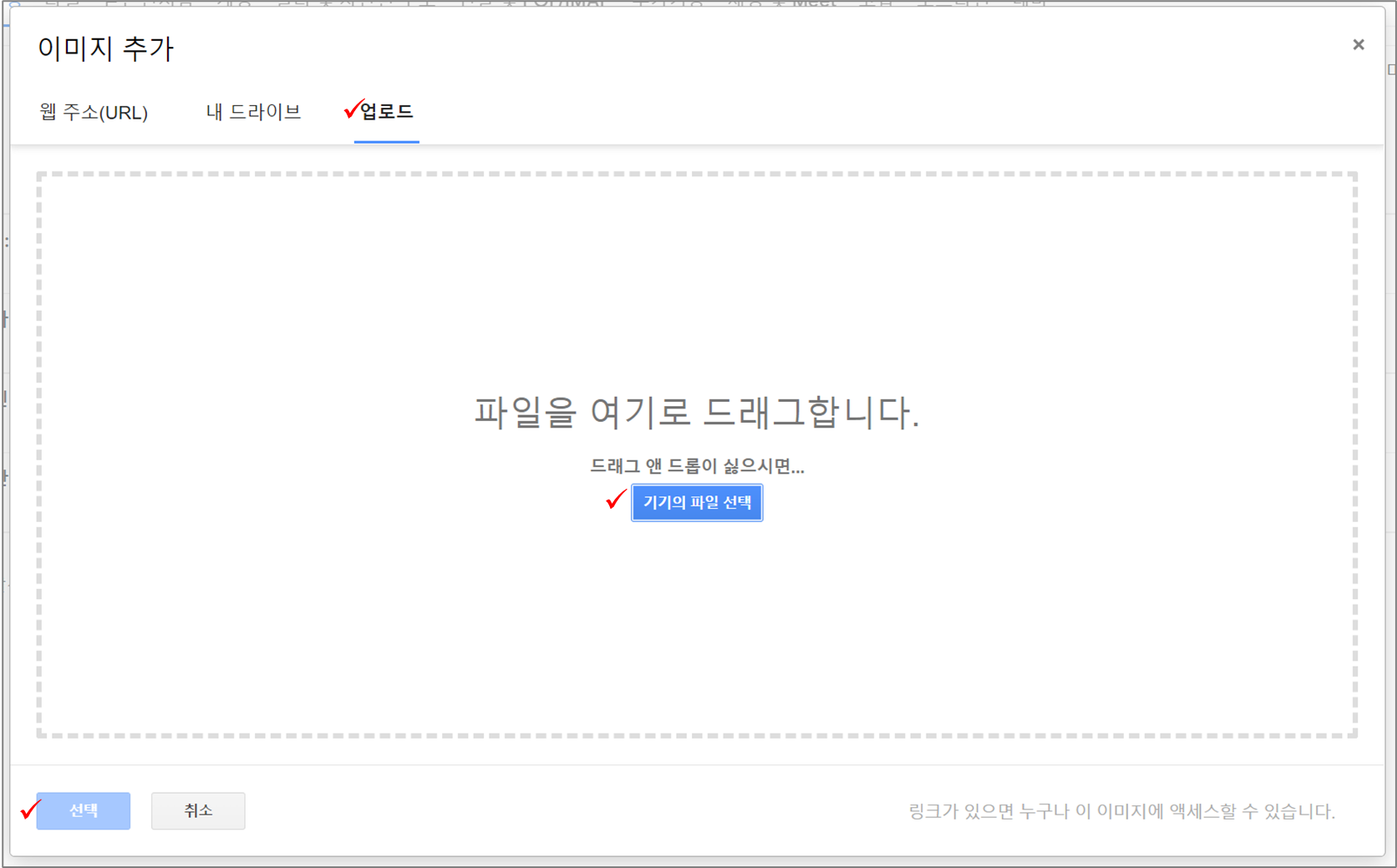Click the link access notice at bottom right
Image resolution: width=1397 pixels, height=868 pixels.
tap(1121, 810)
